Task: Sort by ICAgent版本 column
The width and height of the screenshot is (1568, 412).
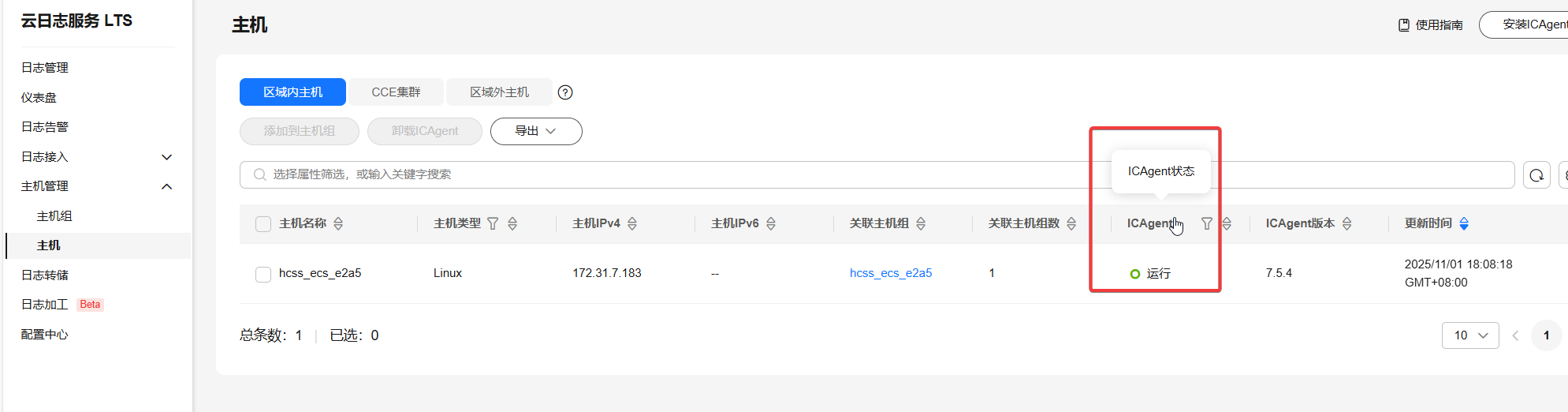Action: point(1346,224)
